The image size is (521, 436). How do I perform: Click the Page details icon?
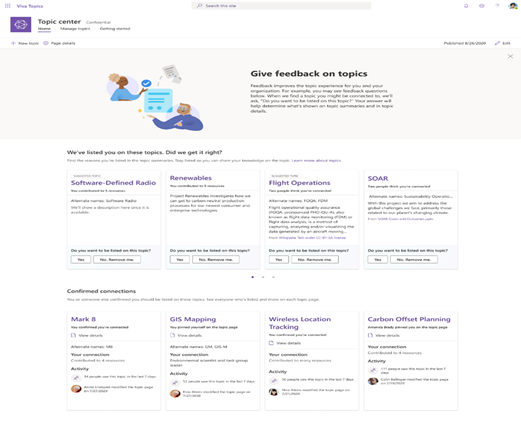coord(46,43)
